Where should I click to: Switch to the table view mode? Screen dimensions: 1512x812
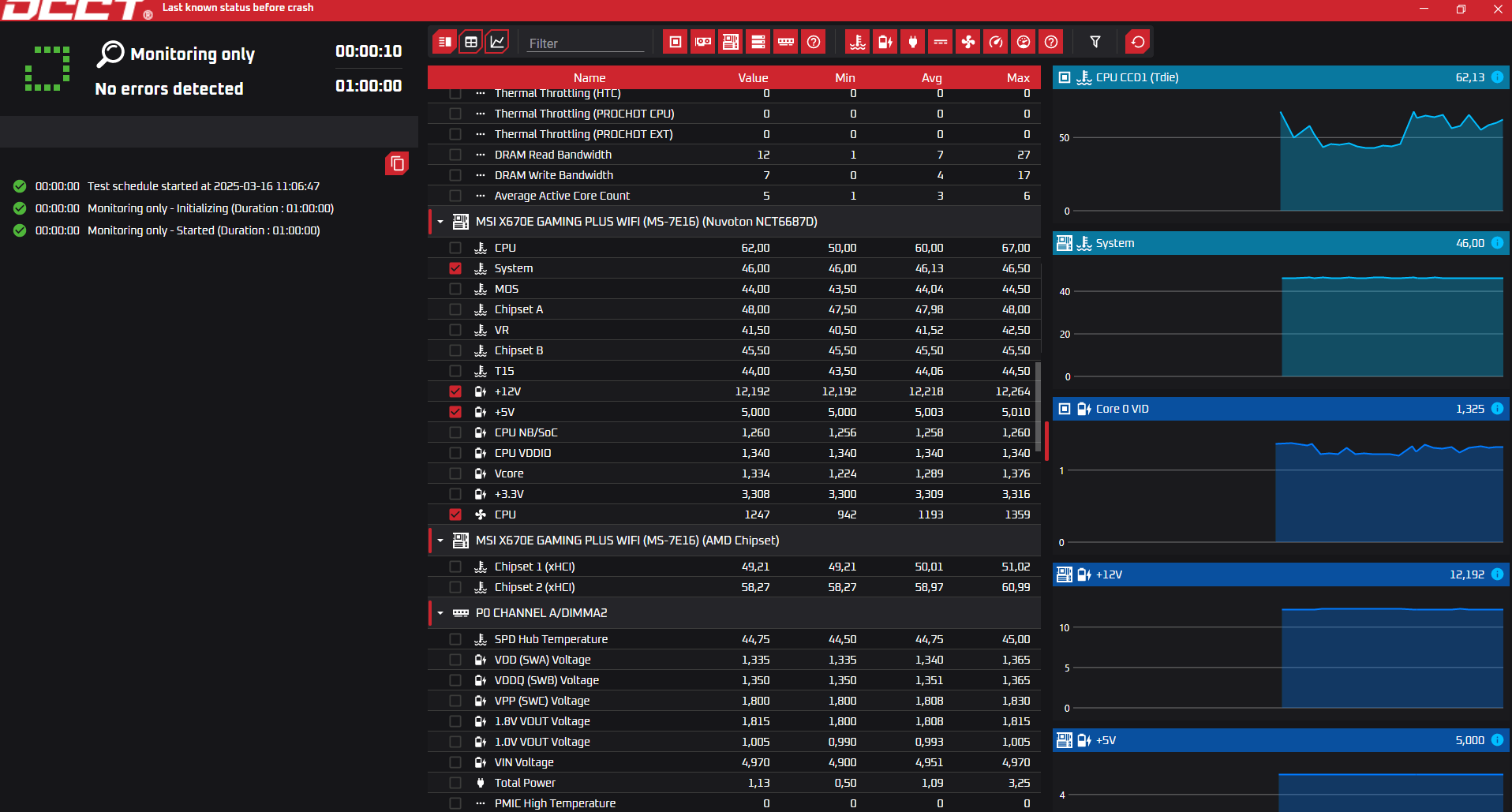(471, 42)
